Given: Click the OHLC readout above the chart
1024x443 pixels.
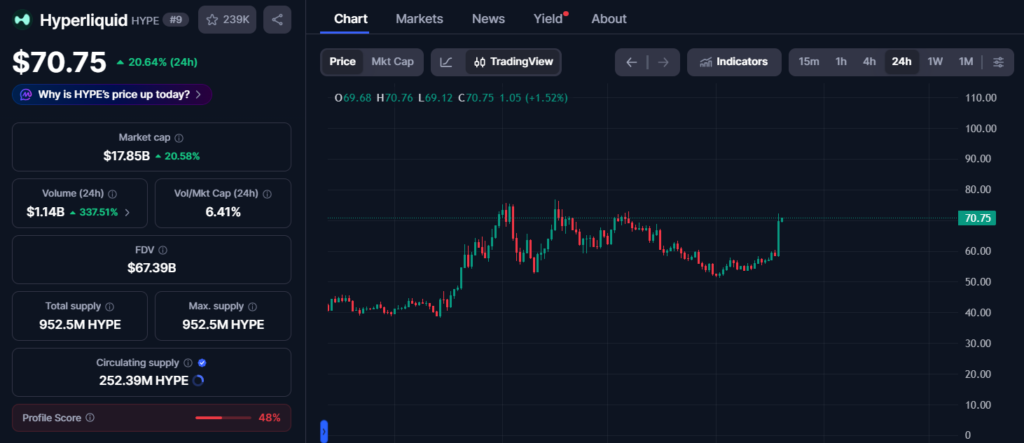Looking at the screenshot, I should click(451, 98).
